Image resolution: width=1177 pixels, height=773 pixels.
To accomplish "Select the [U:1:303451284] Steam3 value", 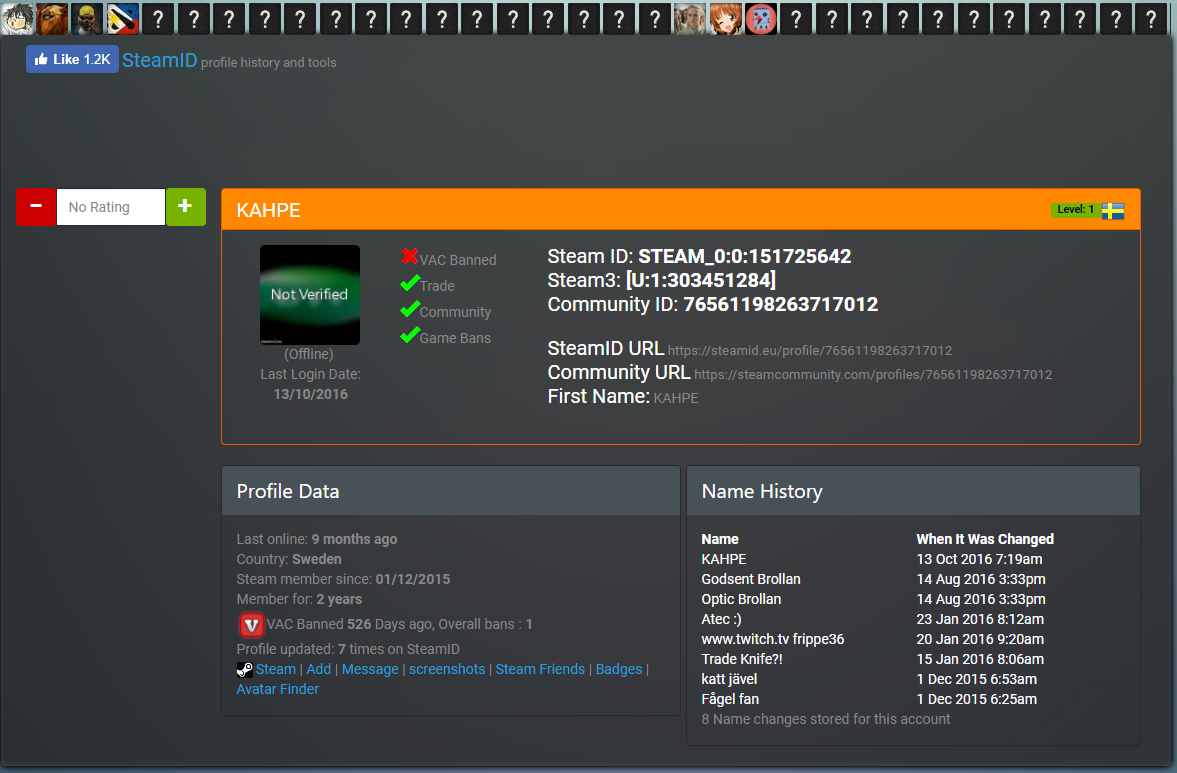I will coord(701,280).
